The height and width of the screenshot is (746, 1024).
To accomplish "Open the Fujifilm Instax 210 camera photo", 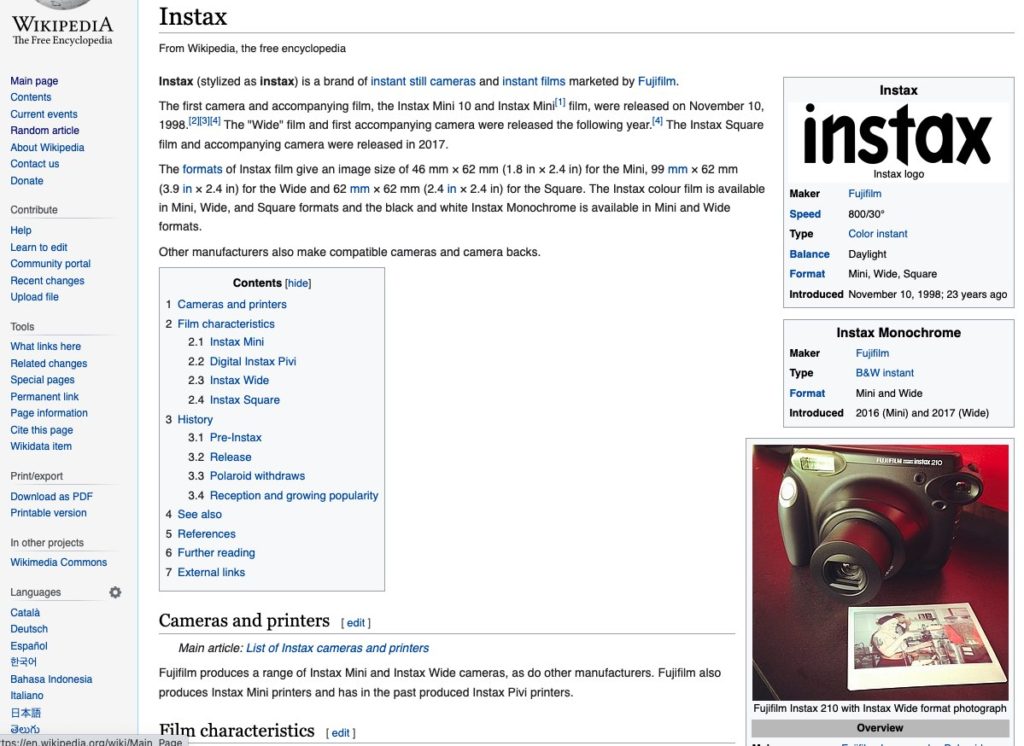I will click(880, 571).
